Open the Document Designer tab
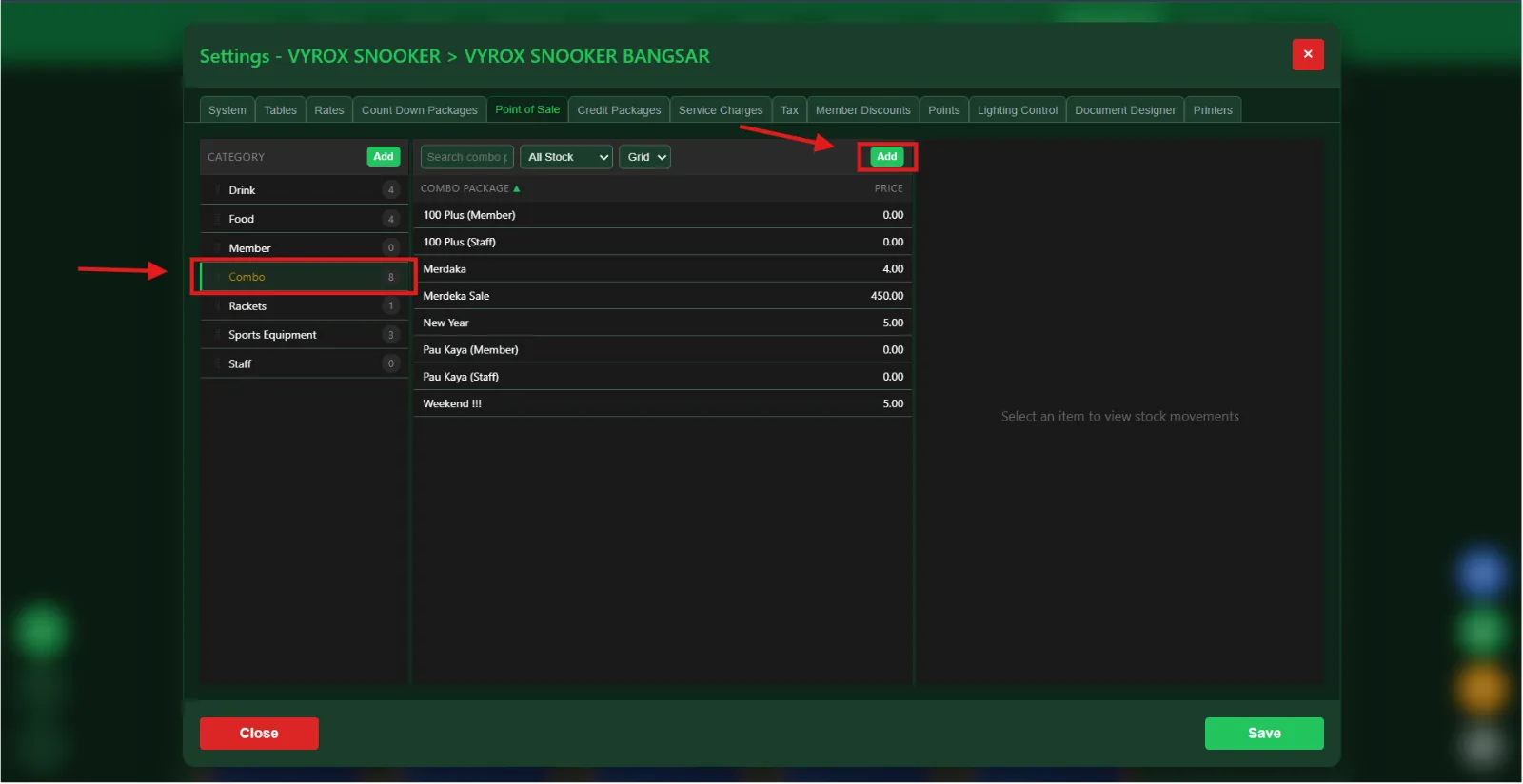Viewport: 1523px width, 784px height. click(1125, 110)
